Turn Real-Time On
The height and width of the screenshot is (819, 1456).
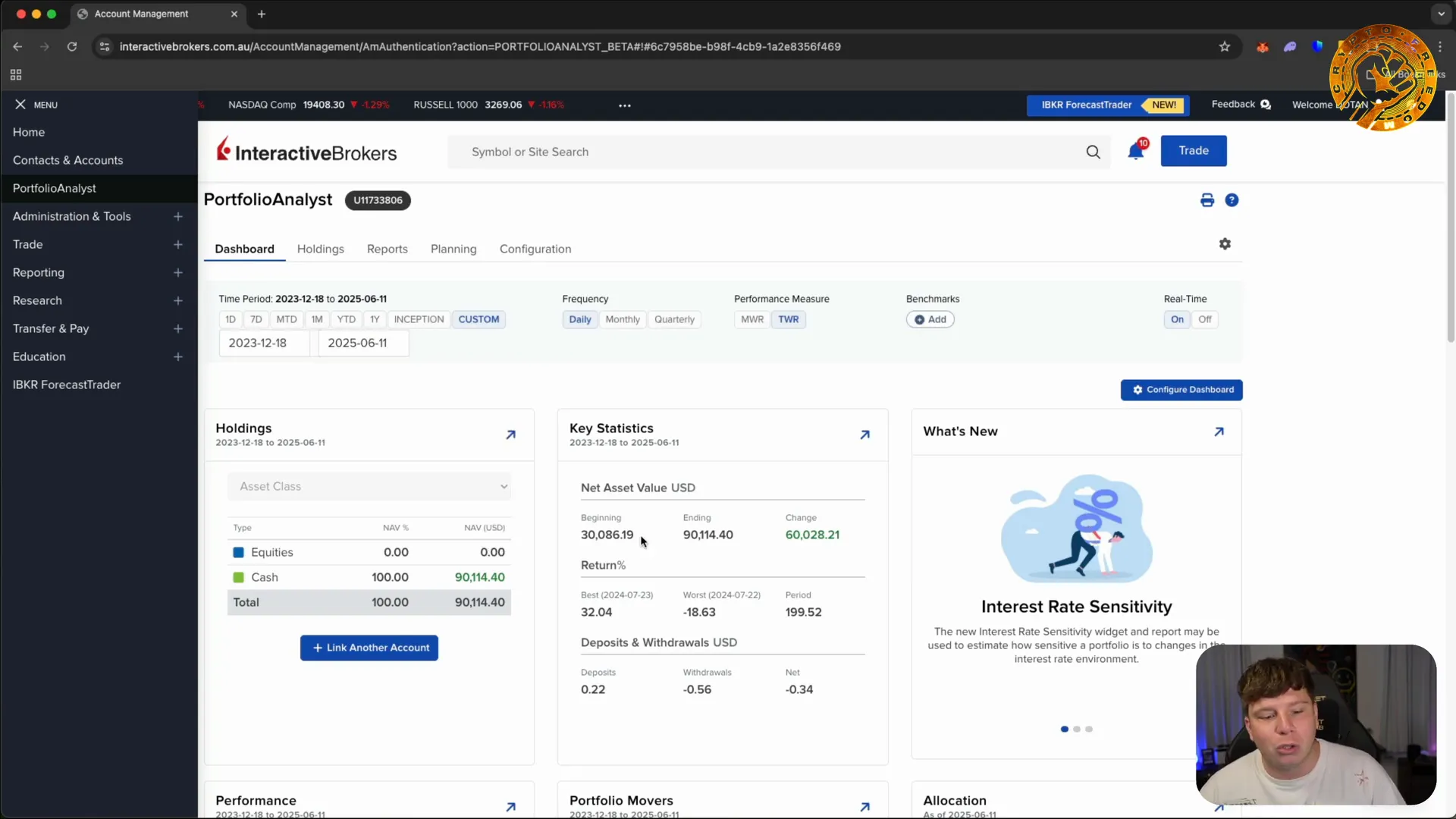pyautogui.click(x=1177, y=319)
